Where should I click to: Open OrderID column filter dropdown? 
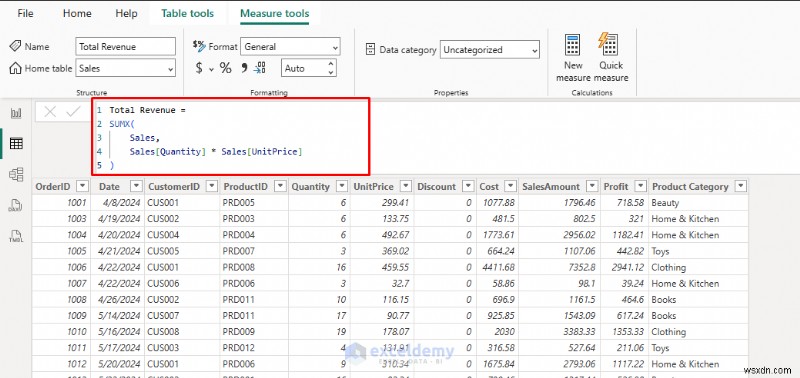(82, 186)
